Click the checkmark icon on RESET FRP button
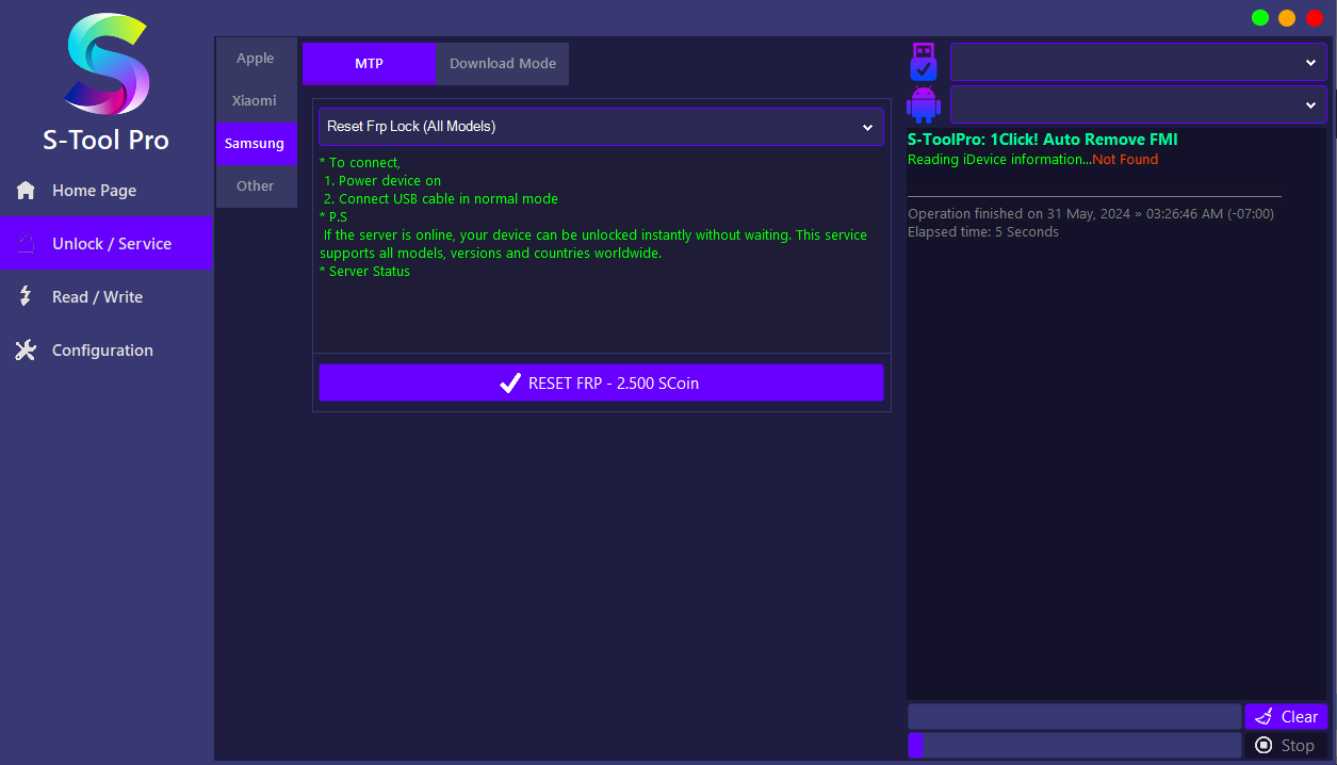Screen dimensions: 1337x765 [510, 383]
